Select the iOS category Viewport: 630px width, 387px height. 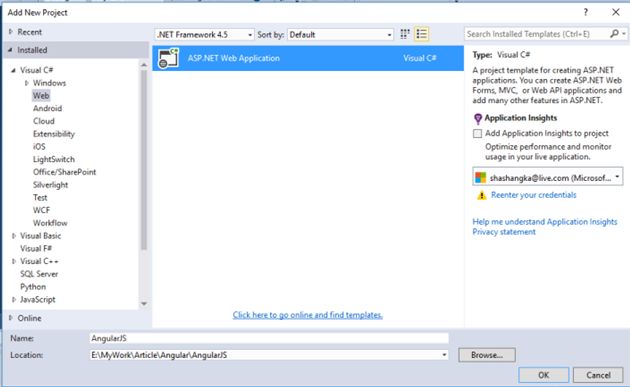[x=39, y=146]
